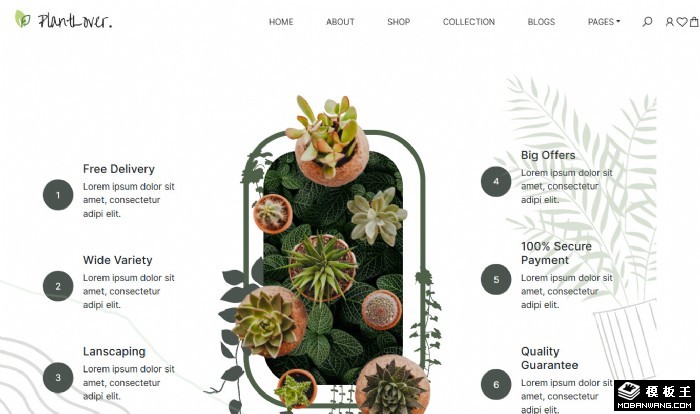Viewport: 700px width, 414px height.
Task: Go to the HOME menu item
Action: [x=281, y=21]
